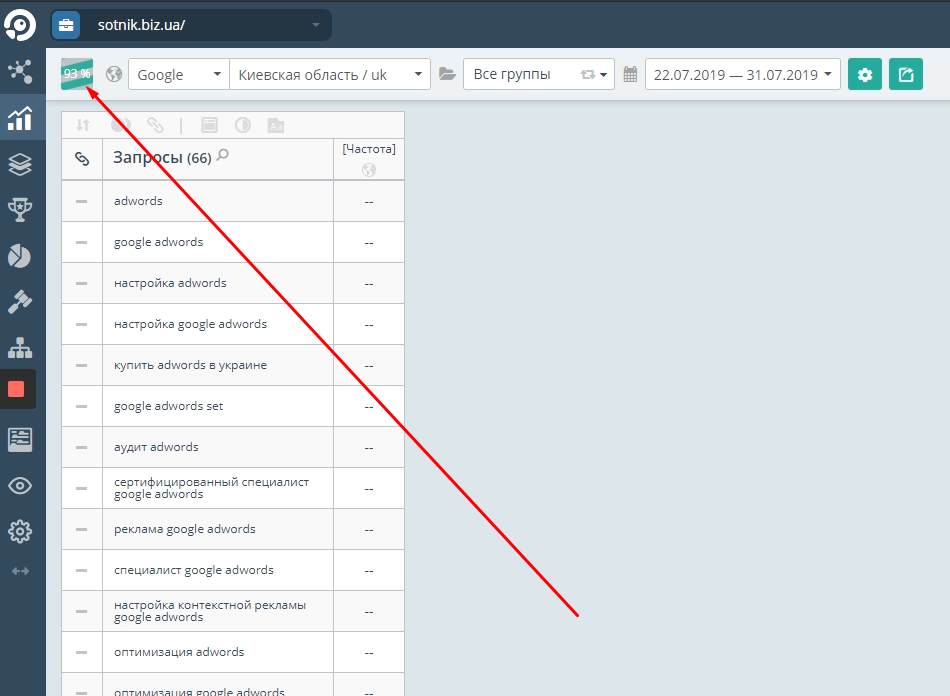Open the layers stack sidebar icon
This screenshot has width=950, height=696.
click(x=20, y=164)
